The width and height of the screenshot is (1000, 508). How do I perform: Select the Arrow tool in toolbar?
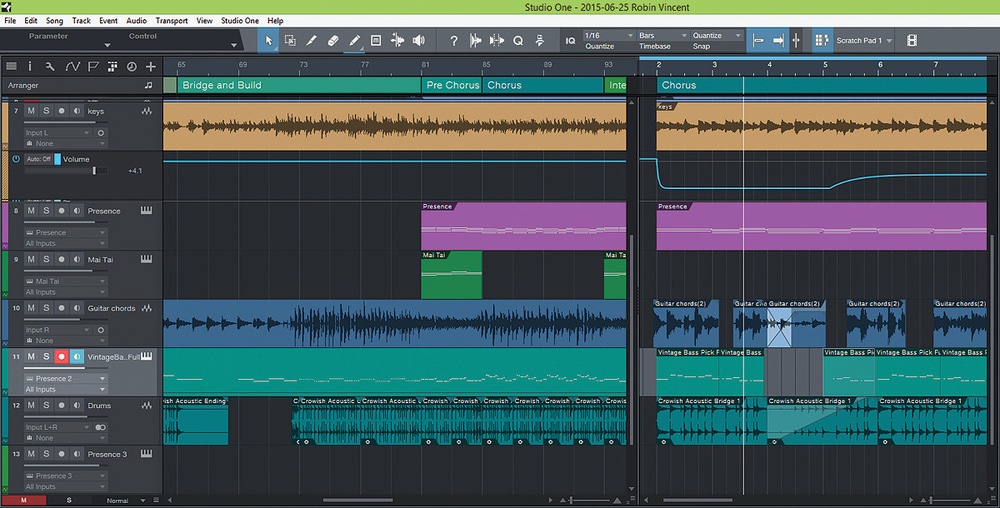[x=268, y=41]
